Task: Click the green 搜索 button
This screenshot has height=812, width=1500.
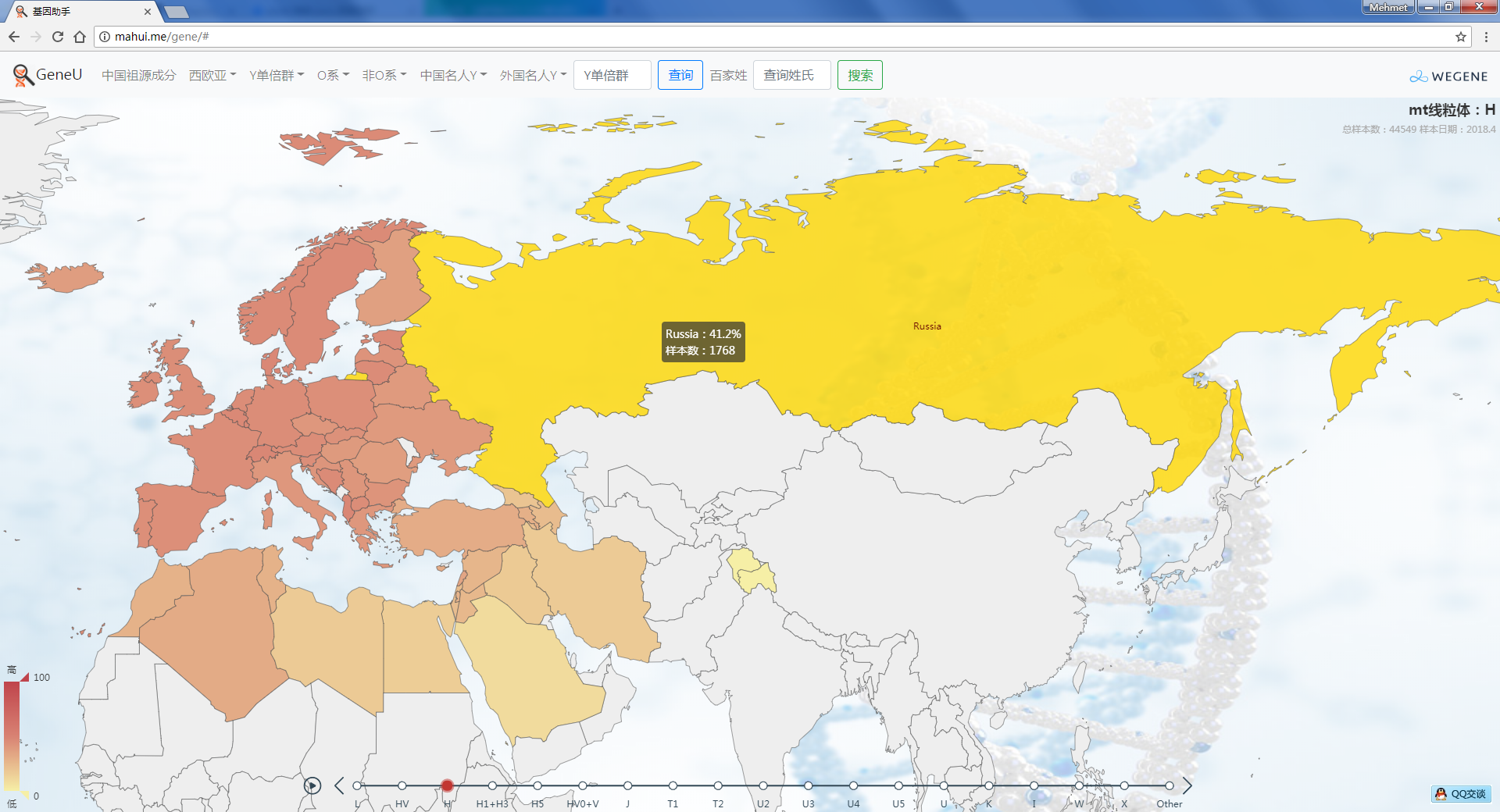Action: pyautogui.click(x=859, y=75)
